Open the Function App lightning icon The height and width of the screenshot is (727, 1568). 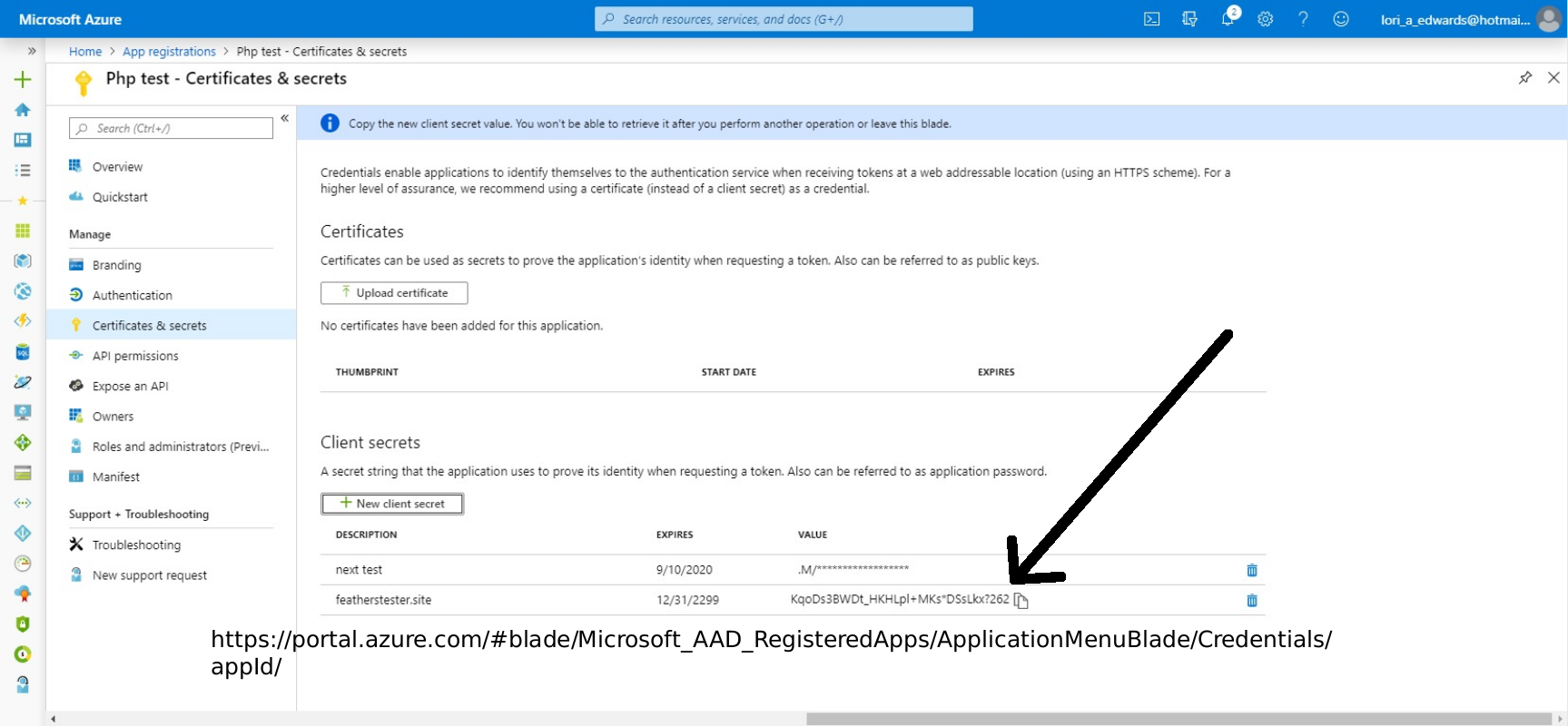pyautogui.click(x=23, y=321)
